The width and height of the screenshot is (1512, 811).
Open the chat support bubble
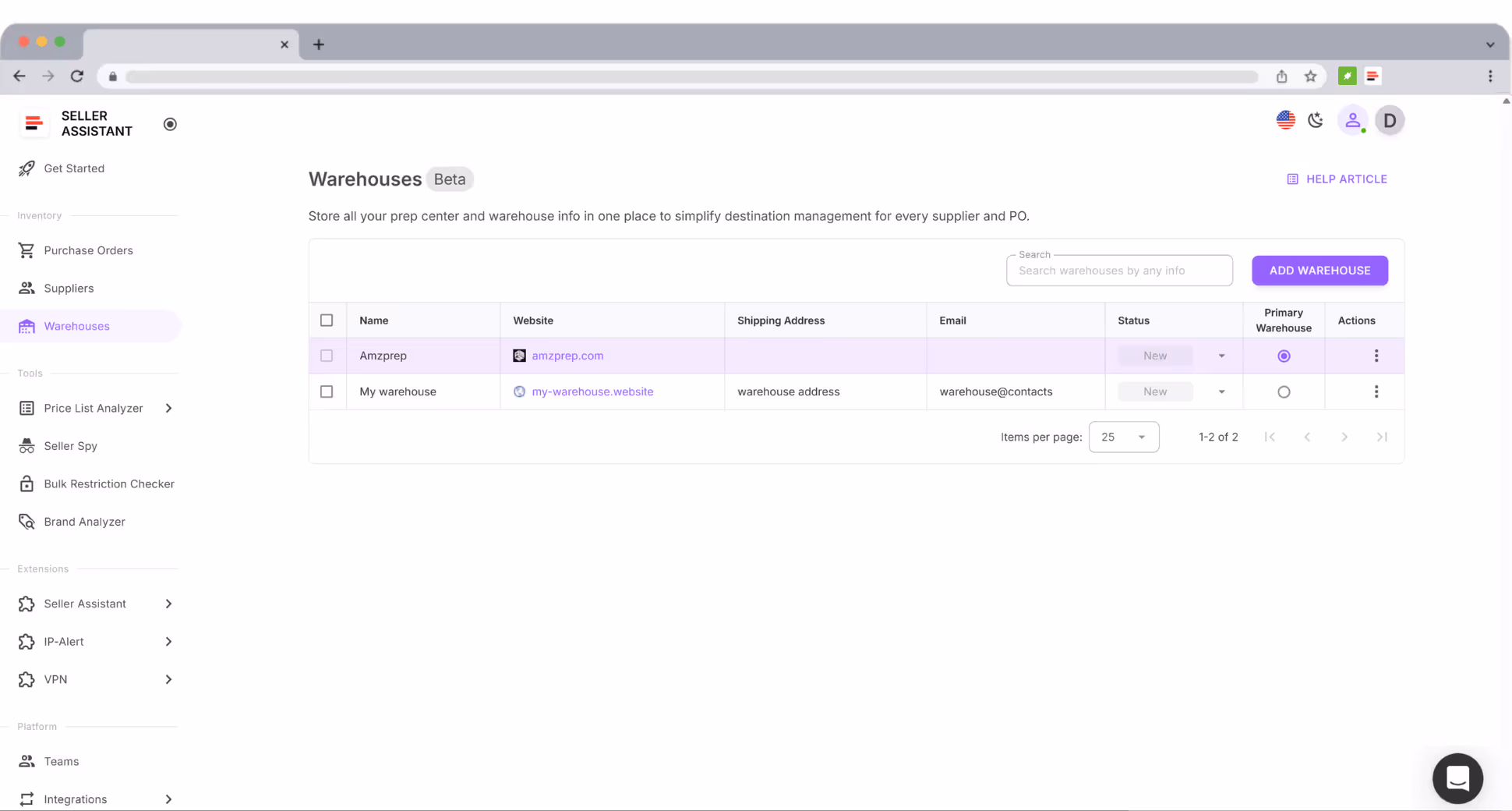pyautogui.click(x=1457, y=777)
